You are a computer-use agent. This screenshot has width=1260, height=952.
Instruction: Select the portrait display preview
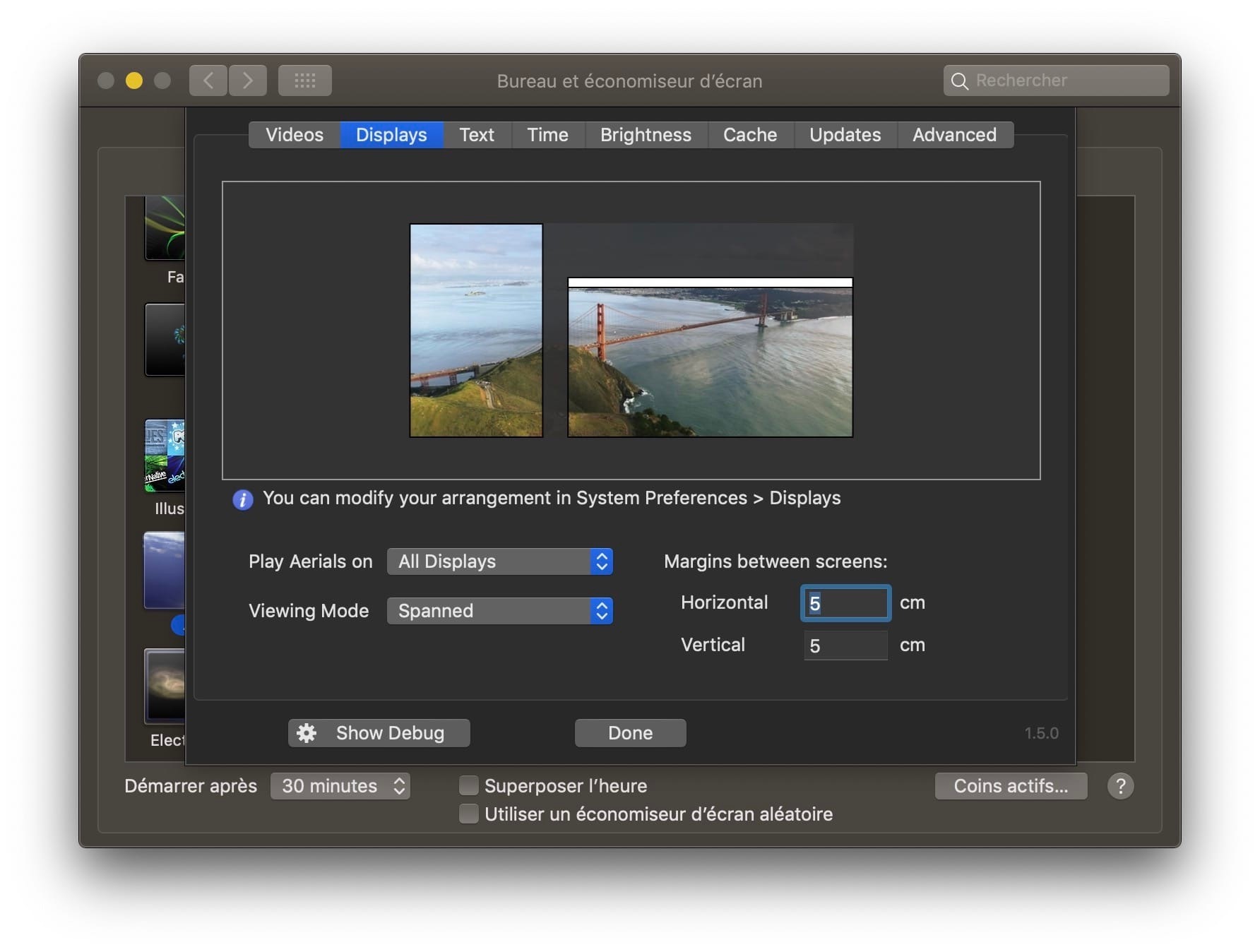[476, 331]
